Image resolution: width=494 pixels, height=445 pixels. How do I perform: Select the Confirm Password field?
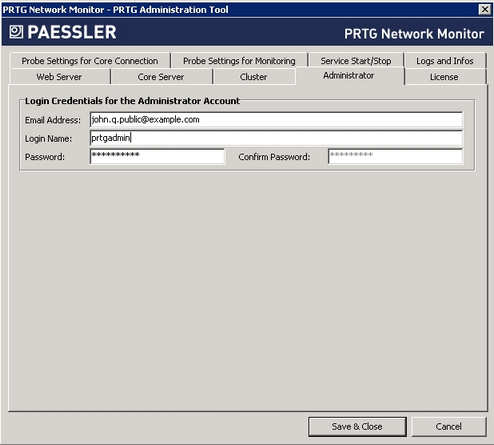[x=396, y=156]
